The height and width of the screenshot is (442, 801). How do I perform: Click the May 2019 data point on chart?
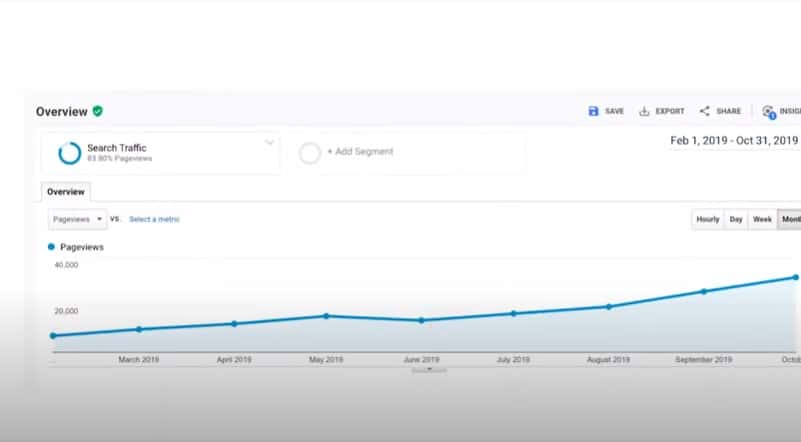326,316
